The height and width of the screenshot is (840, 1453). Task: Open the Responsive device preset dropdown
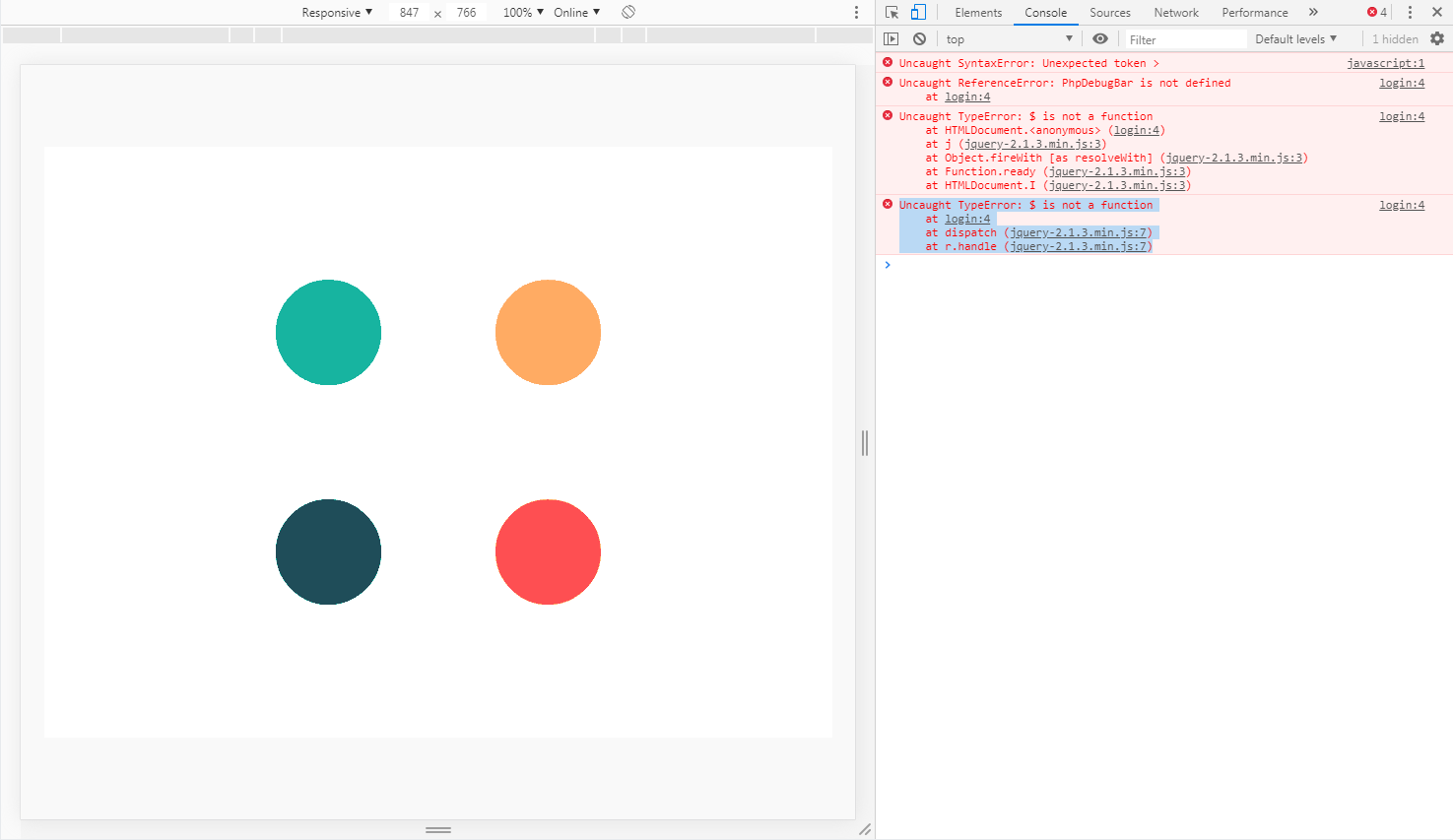(337, 12)
